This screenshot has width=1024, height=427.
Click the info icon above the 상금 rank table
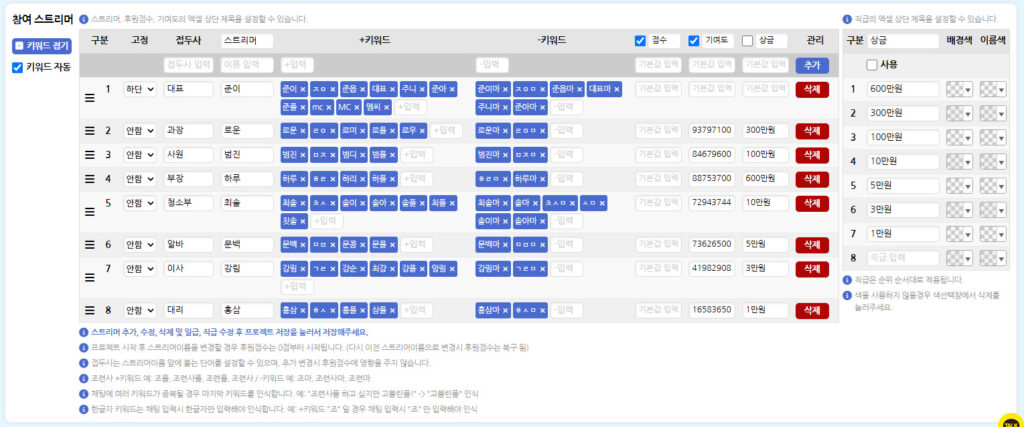coord(847,20)
